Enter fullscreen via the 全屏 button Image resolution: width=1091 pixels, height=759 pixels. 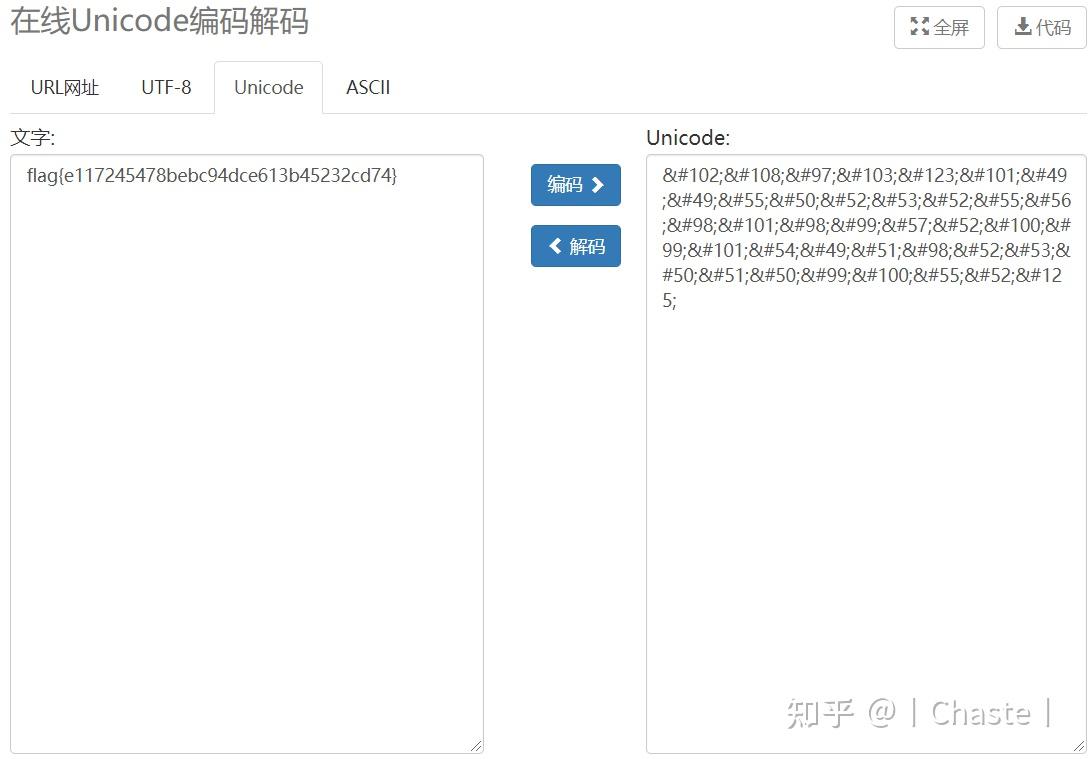[938, 28]
